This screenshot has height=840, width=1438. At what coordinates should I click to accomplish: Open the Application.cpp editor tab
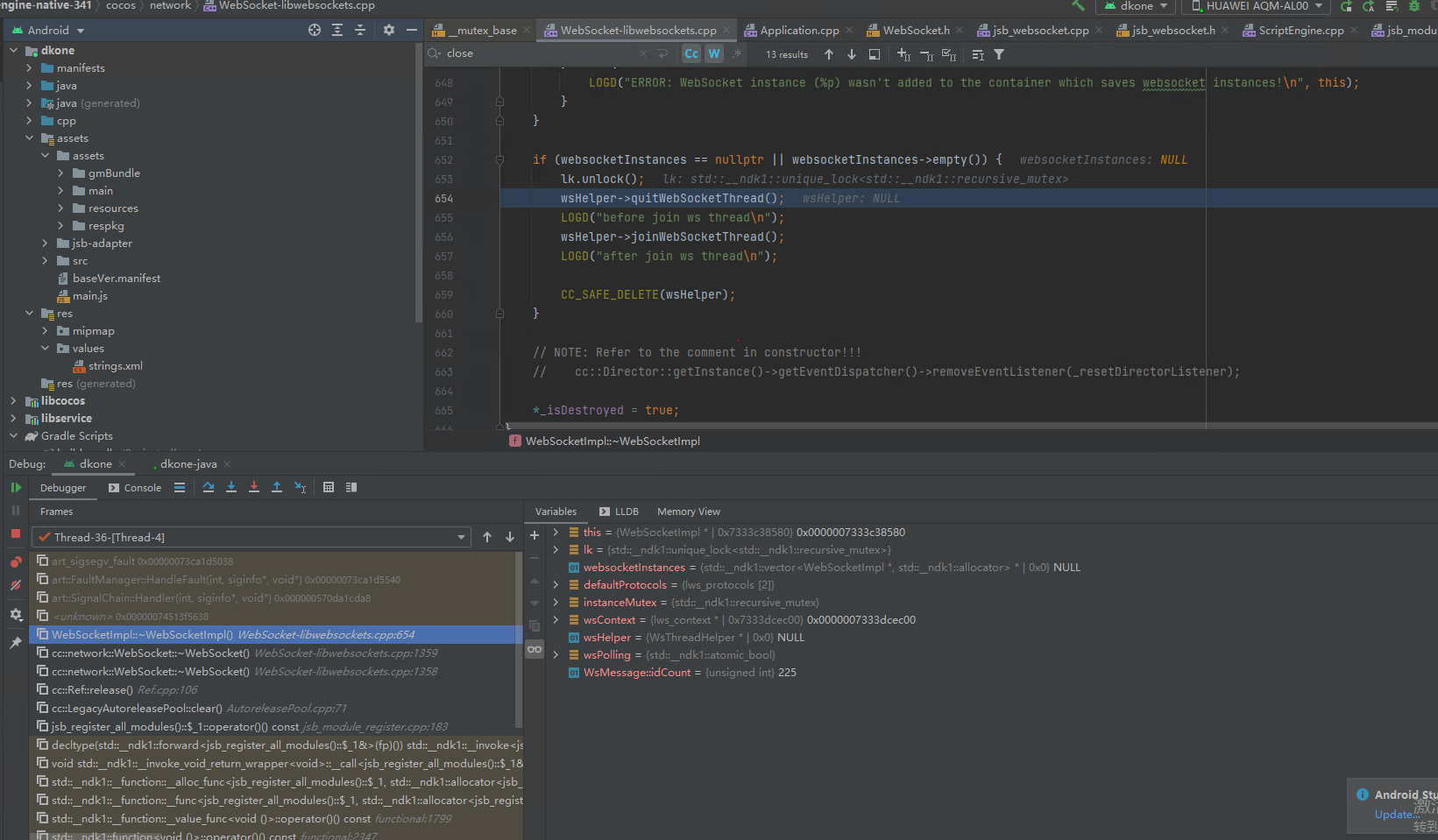click(797, 29)
